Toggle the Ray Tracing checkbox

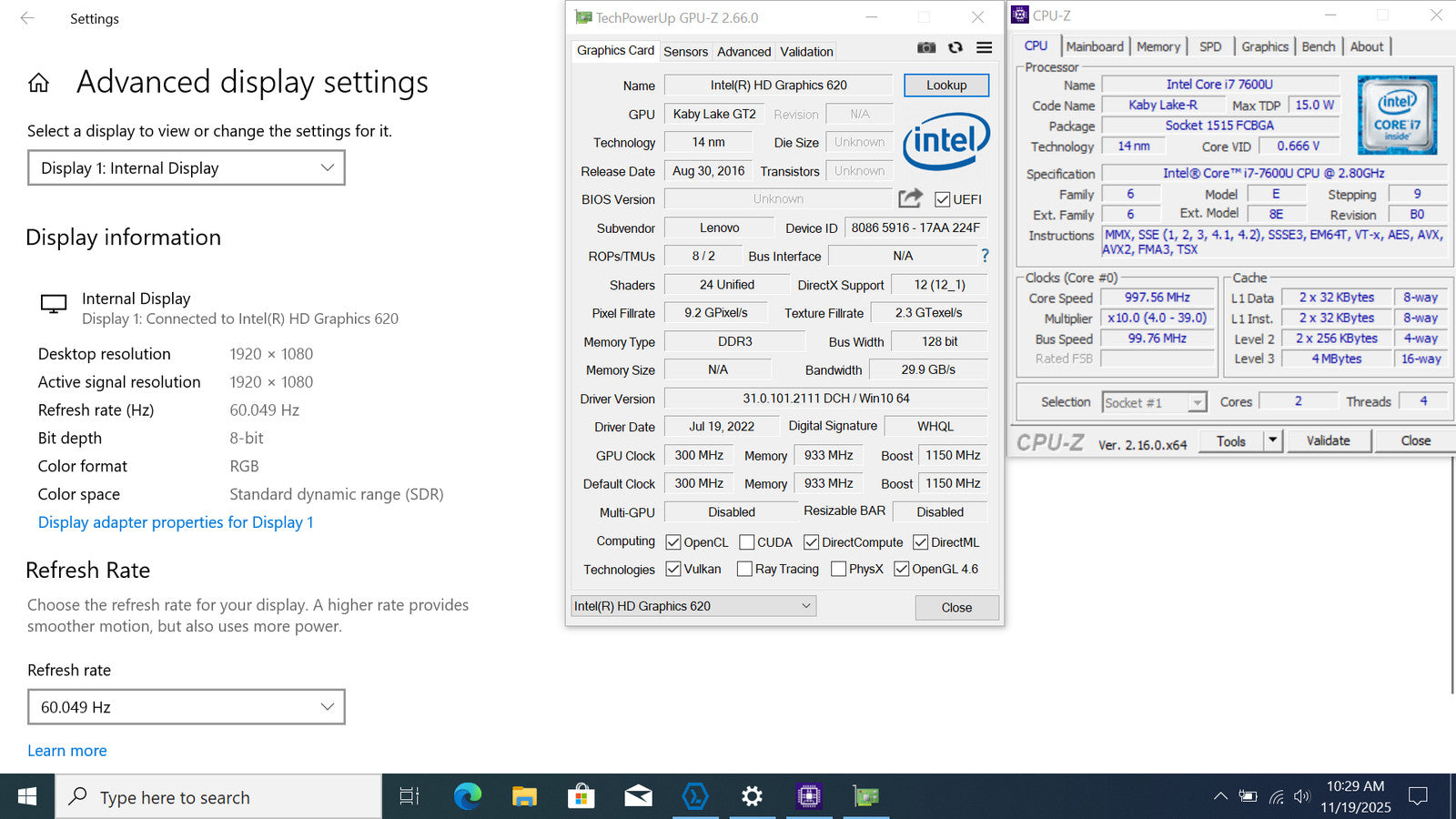[744, 570]
